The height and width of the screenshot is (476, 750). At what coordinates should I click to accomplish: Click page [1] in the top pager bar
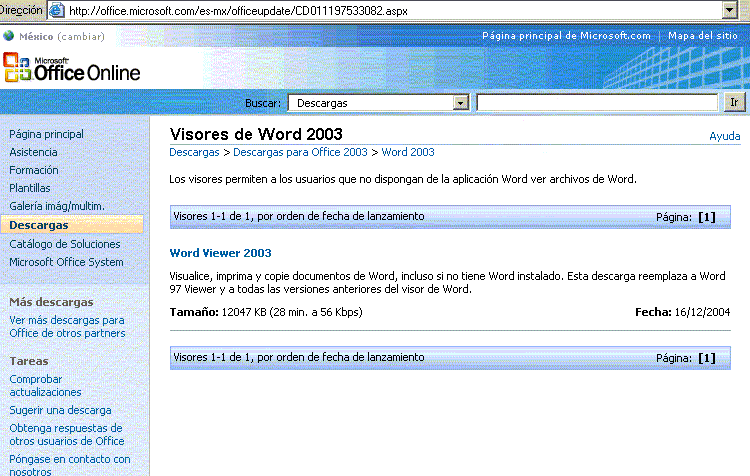(x=707, y=217)
